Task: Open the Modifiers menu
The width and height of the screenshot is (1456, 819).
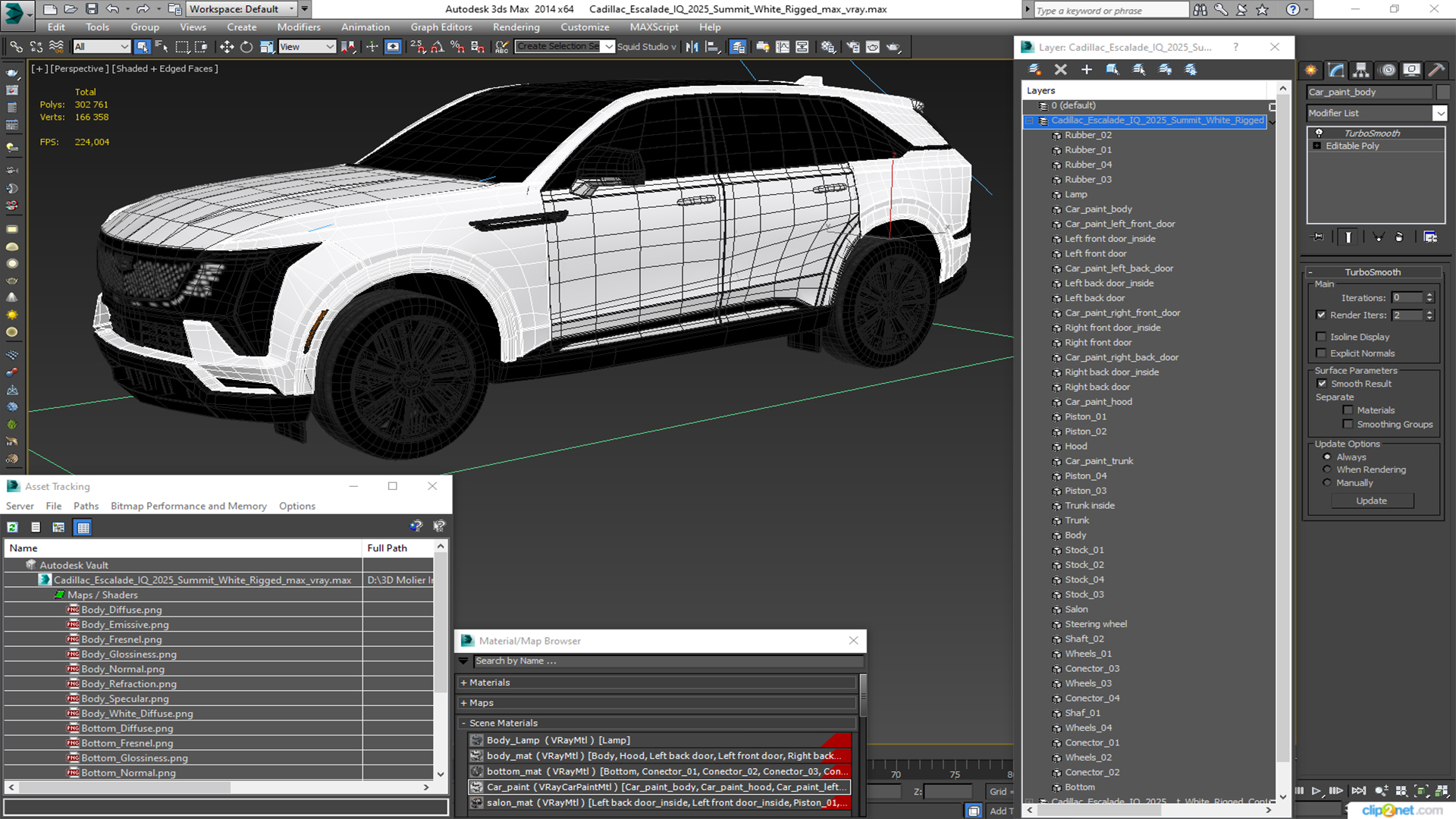Action: point(299,27)
